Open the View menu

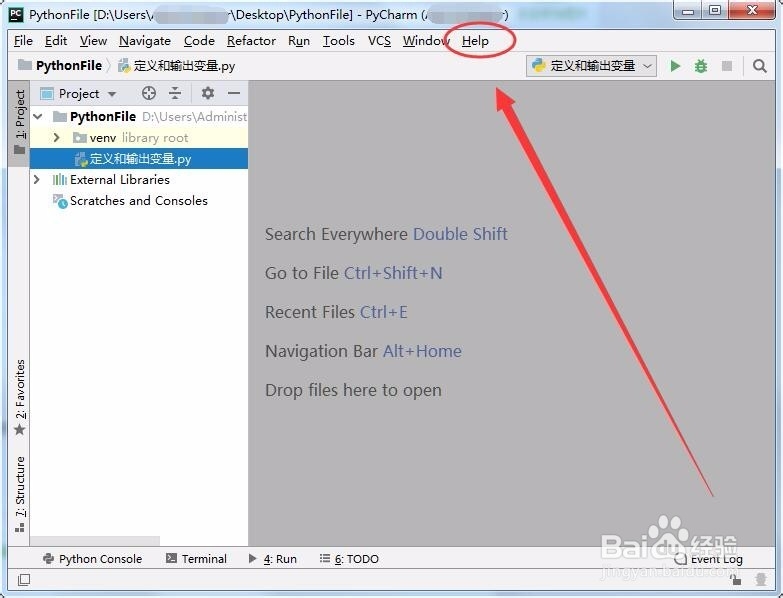click(93, 41)
